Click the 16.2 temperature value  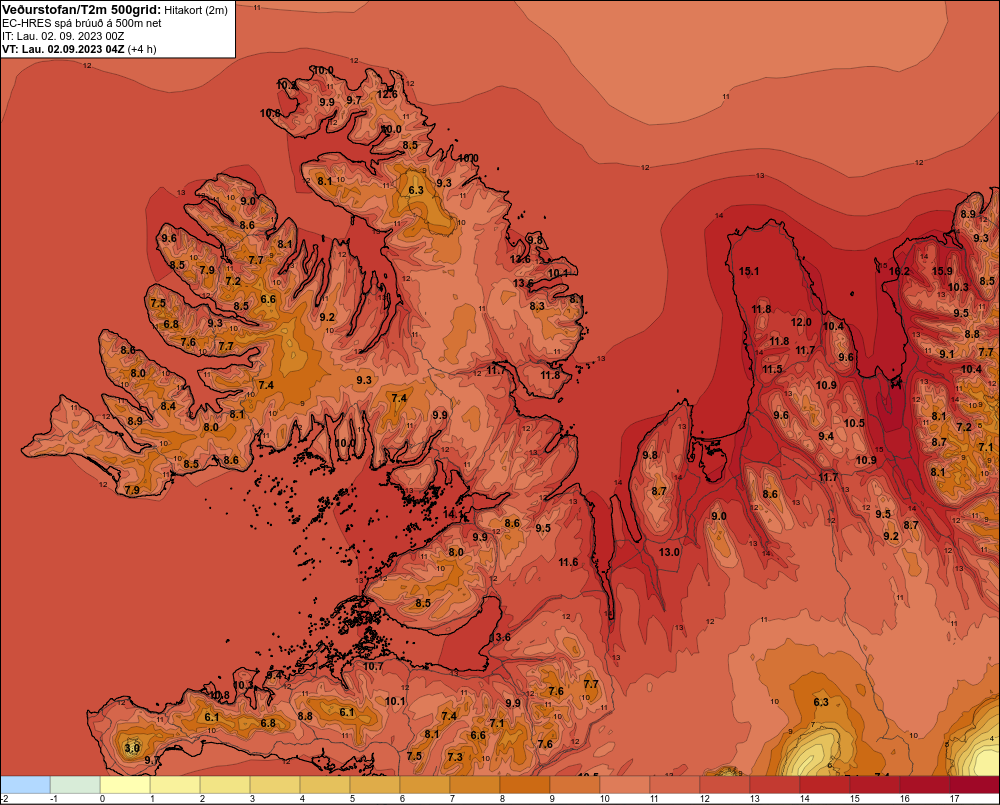click(899, 271)
